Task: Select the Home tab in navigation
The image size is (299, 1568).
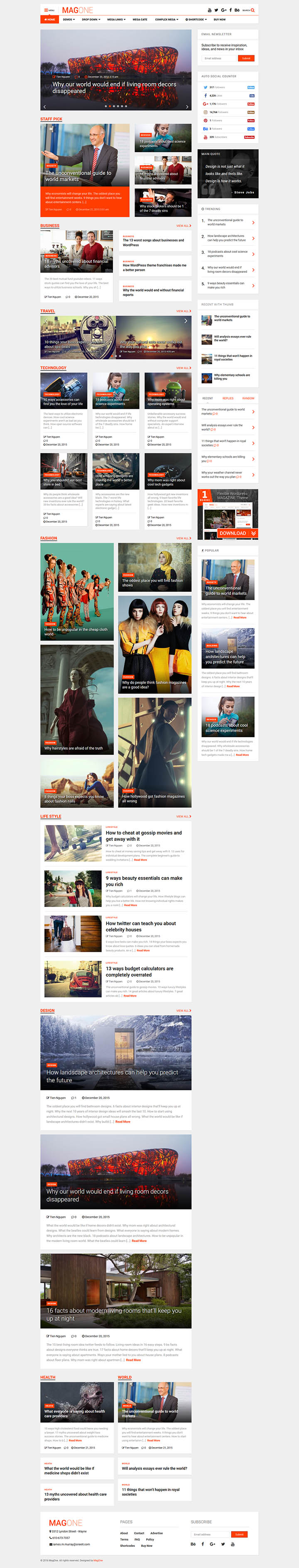Action: click(x=50, y=20)
